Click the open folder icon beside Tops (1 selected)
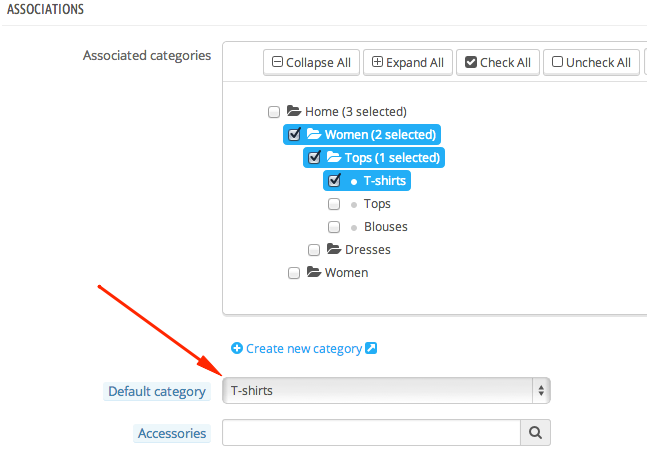Screen dimensions: 647x452 click(334, 157)
